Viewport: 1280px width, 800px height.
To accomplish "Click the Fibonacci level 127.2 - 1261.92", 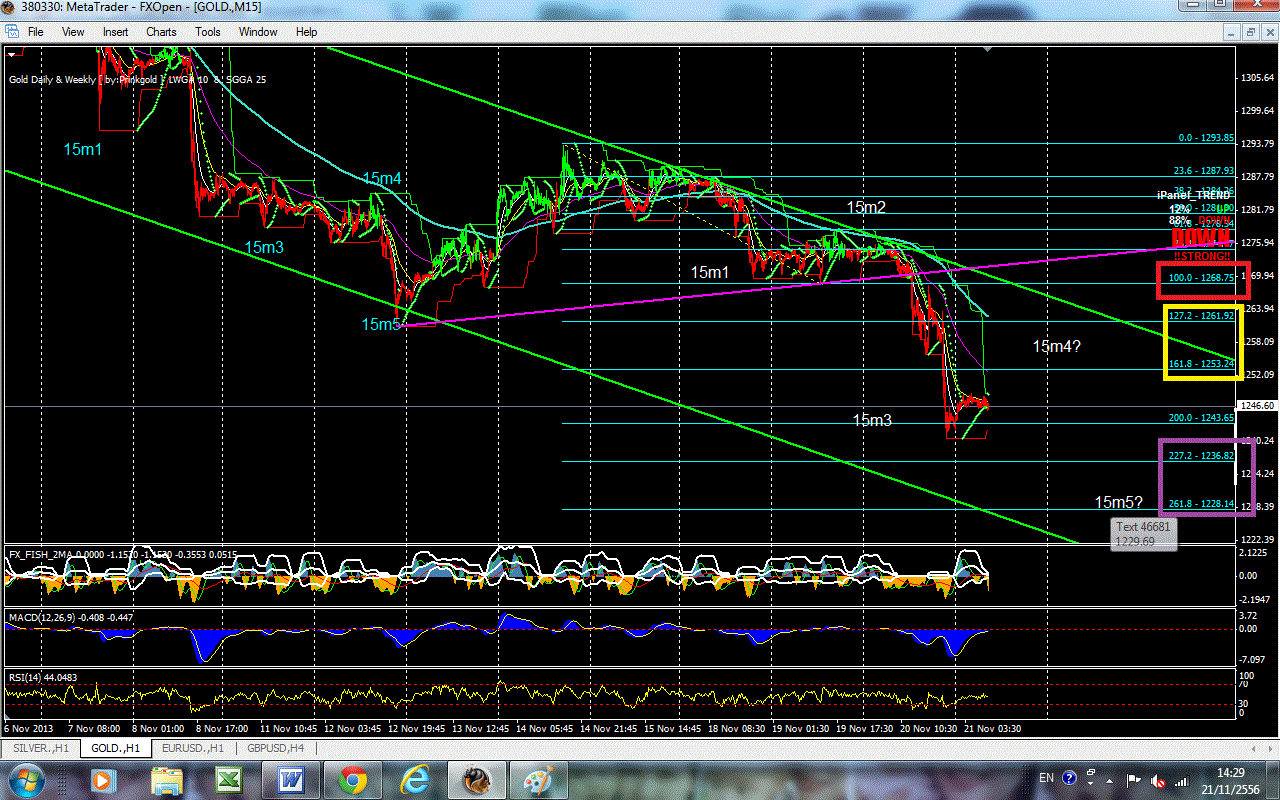I will tap(1202, 315).
